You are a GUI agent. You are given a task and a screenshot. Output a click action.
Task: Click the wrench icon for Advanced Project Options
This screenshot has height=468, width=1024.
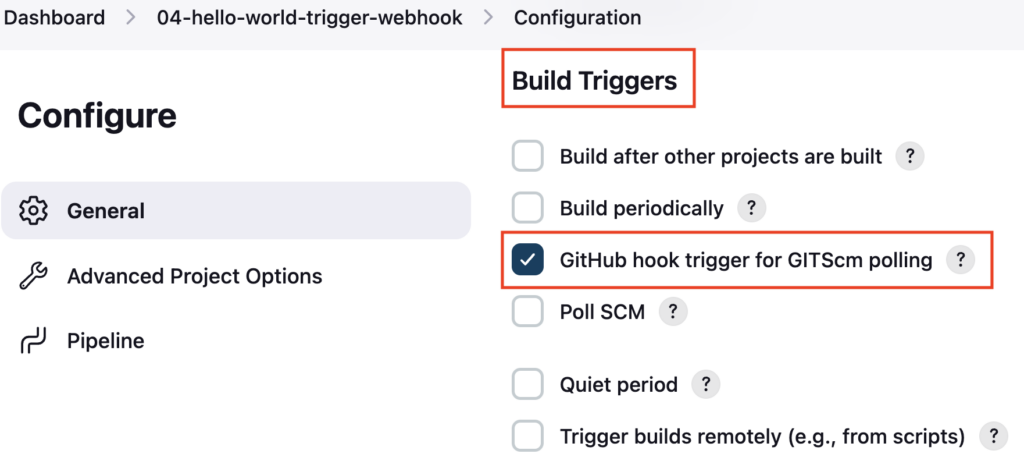[x=33, y=276]
